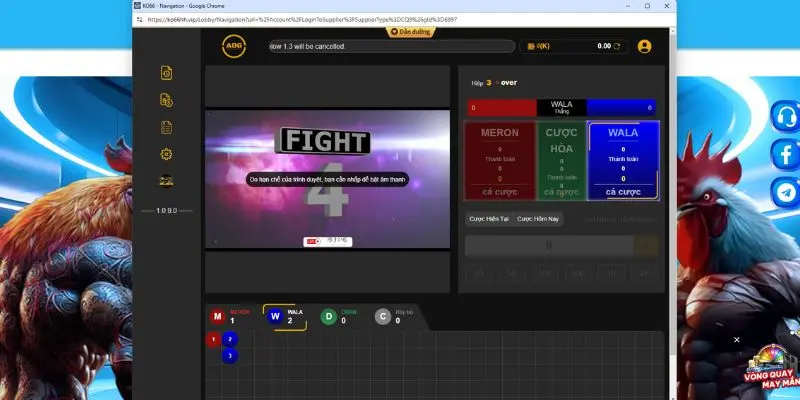Viewport: 800px width, 400px height.
Task: Select the WALA results counter tab
Action: pyautogui.click(x=284, y=316)
